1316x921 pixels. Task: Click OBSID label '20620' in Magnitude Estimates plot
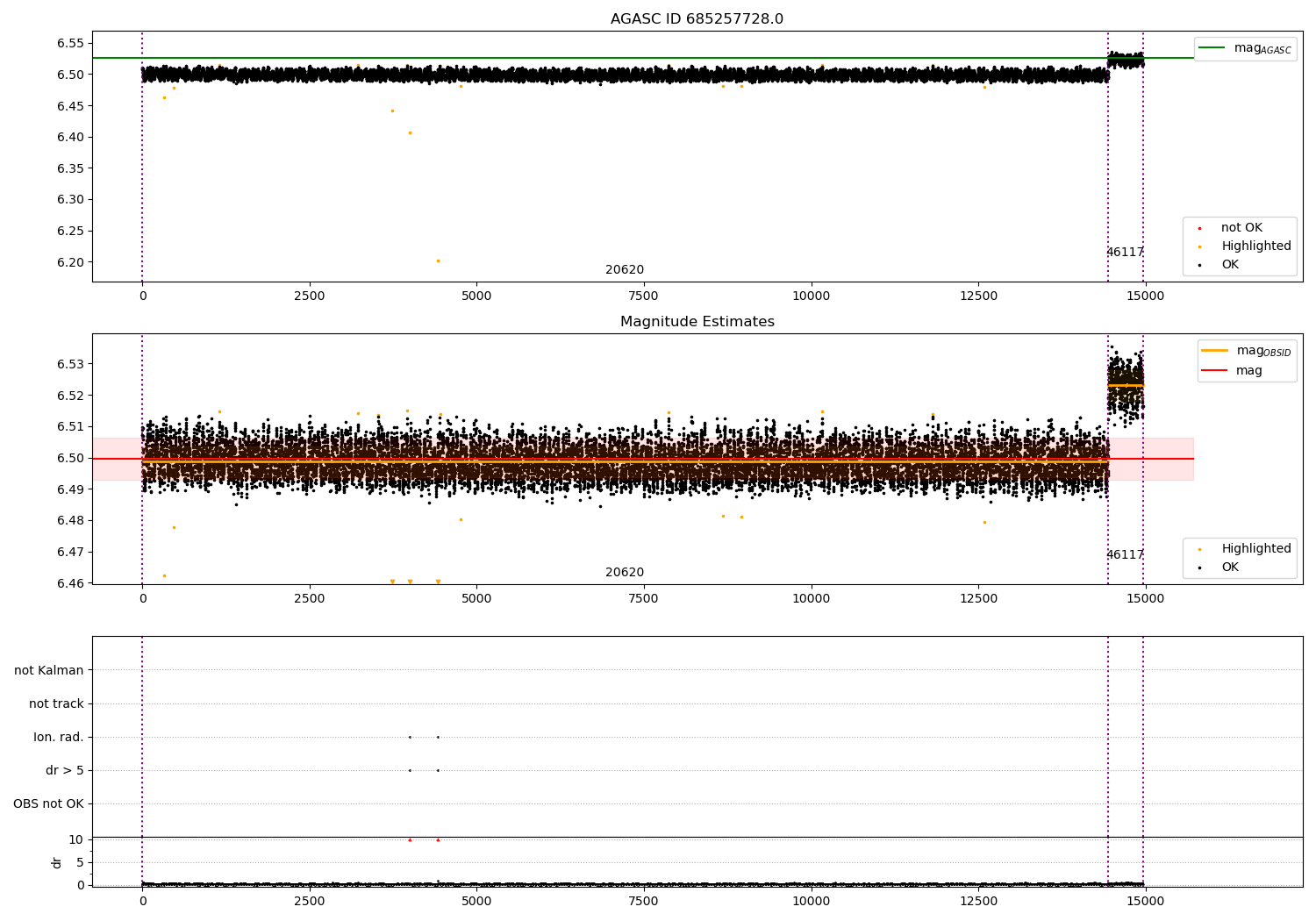click(625, 573)
